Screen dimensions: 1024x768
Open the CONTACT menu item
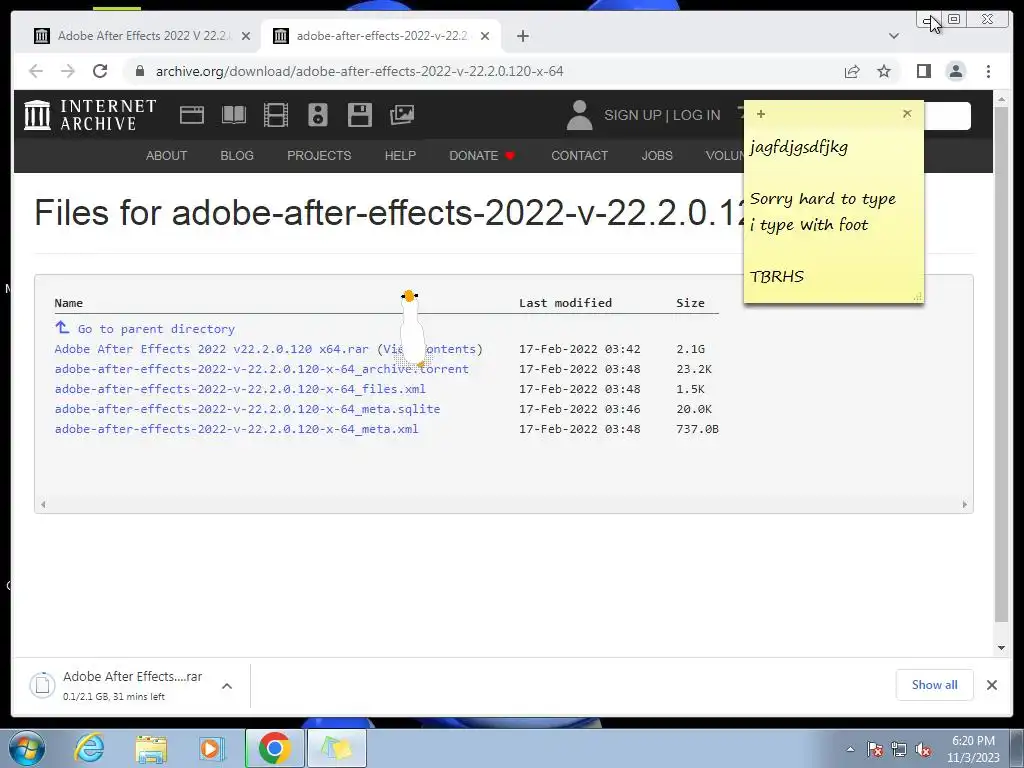click(579, 155)
